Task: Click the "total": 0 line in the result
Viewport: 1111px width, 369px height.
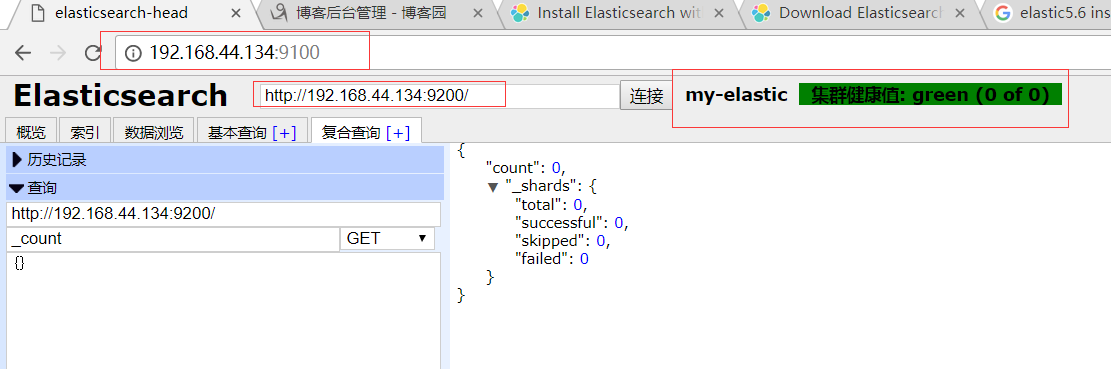Action: click(552, 205)
